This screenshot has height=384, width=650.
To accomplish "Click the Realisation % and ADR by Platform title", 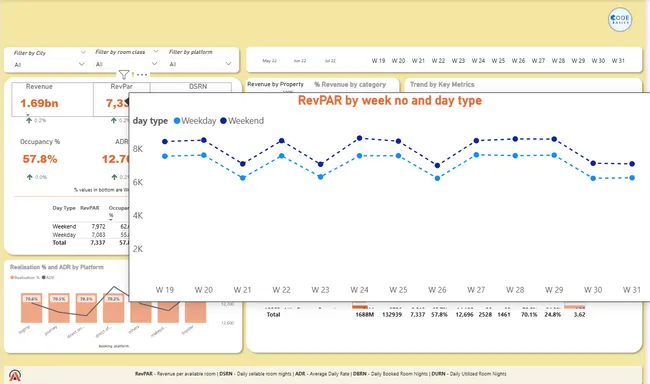I will click(57, 267).
